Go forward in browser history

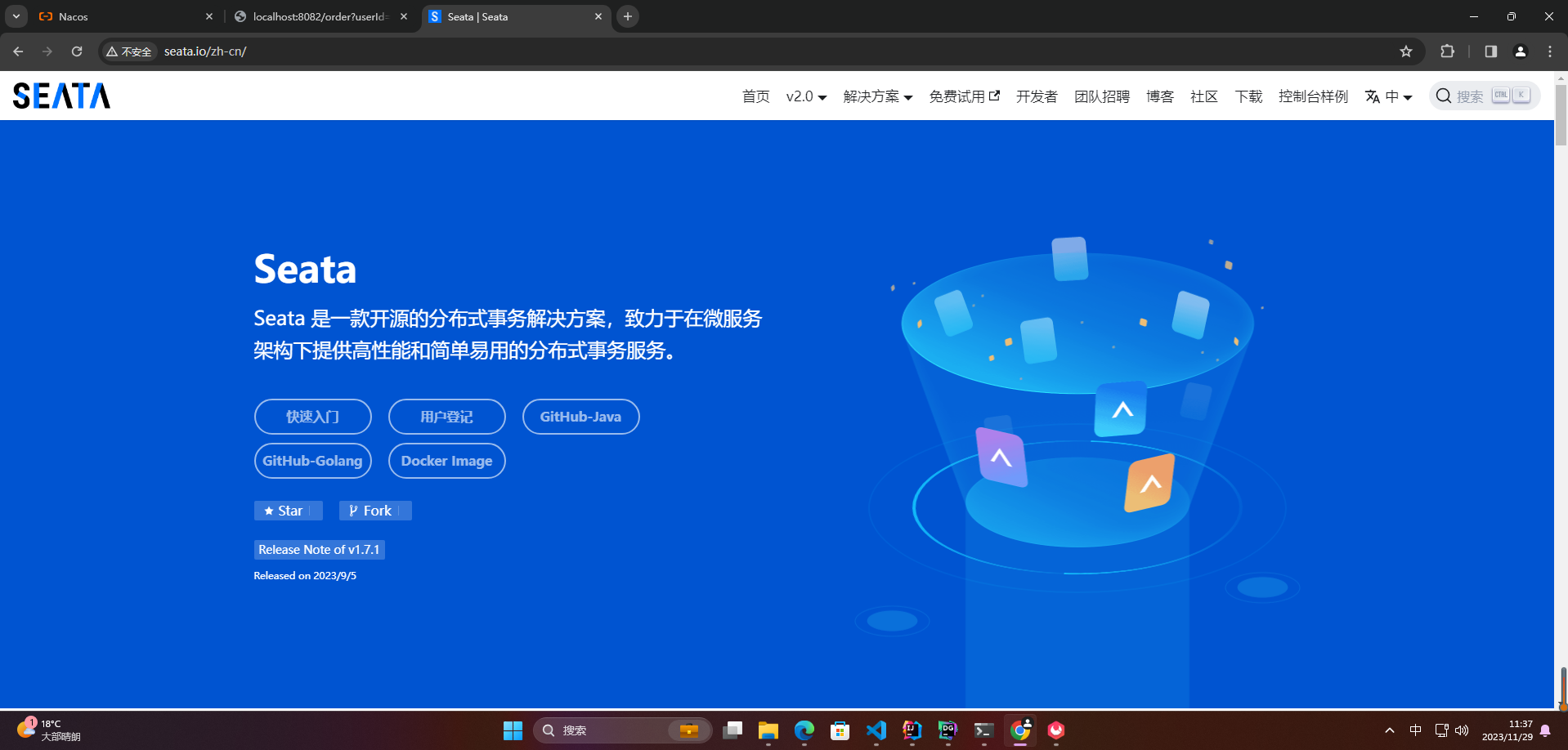click(x=47, y=51)
